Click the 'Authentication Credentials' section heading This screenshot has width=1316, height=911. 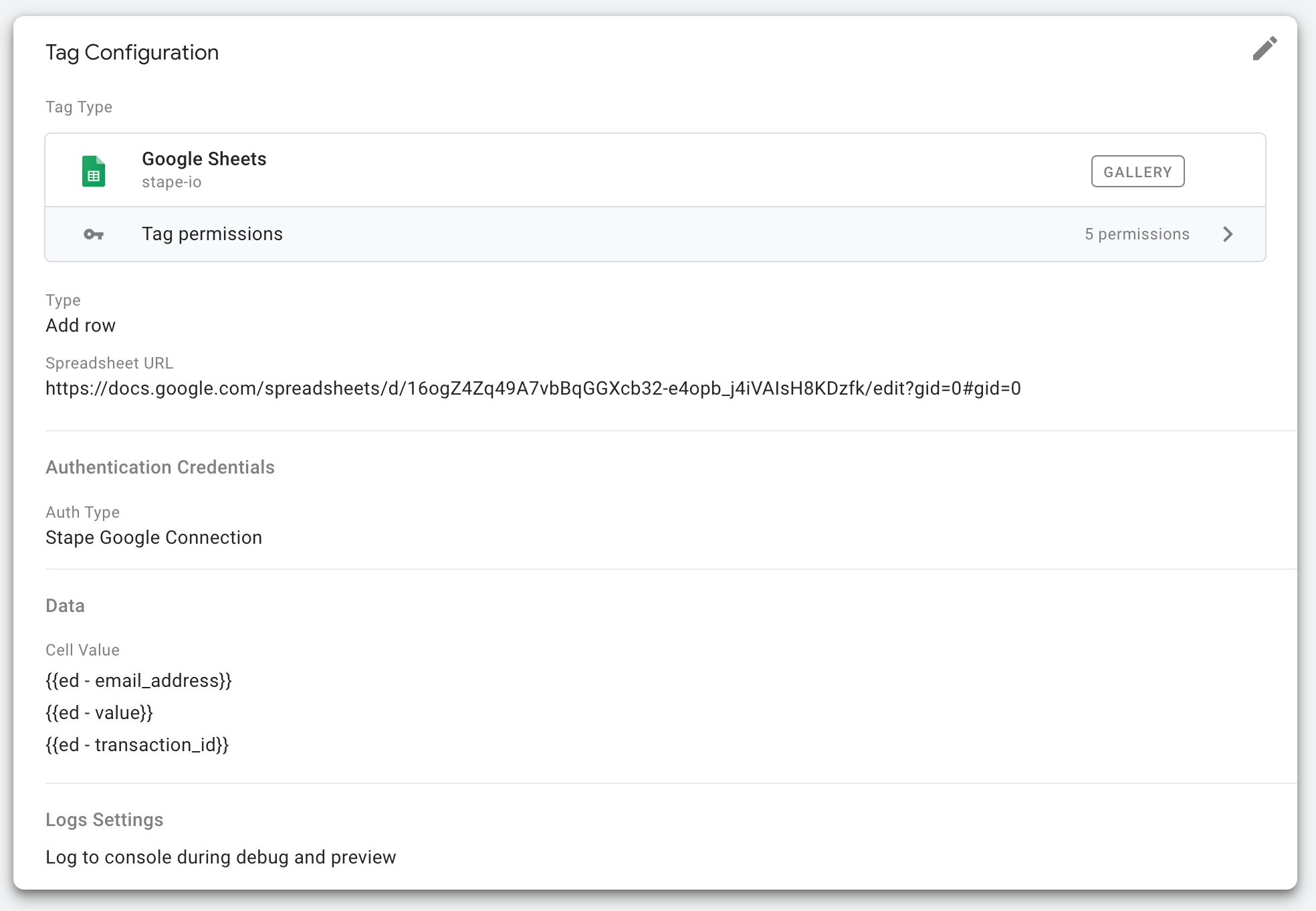tap(160, 468)
